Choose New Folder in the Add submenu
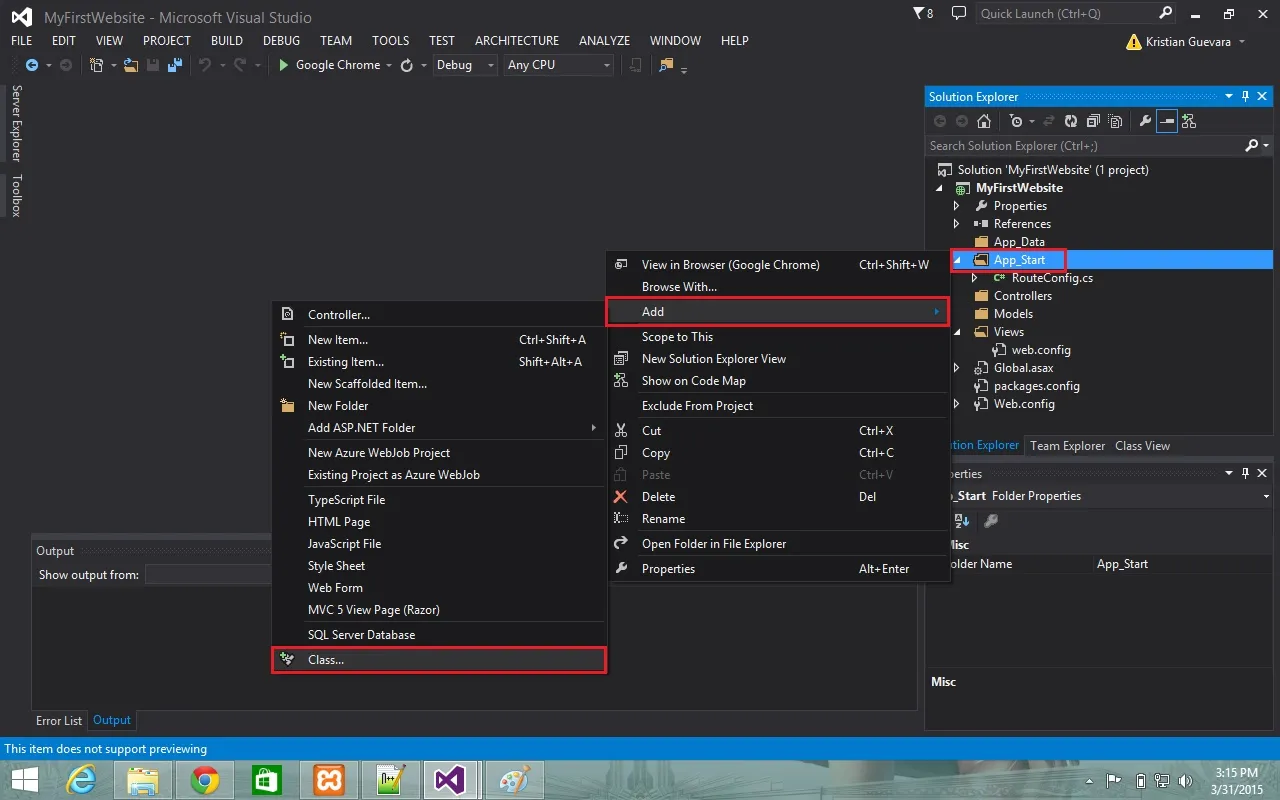Screen dimensions: 1280x800 click(439, 406)
